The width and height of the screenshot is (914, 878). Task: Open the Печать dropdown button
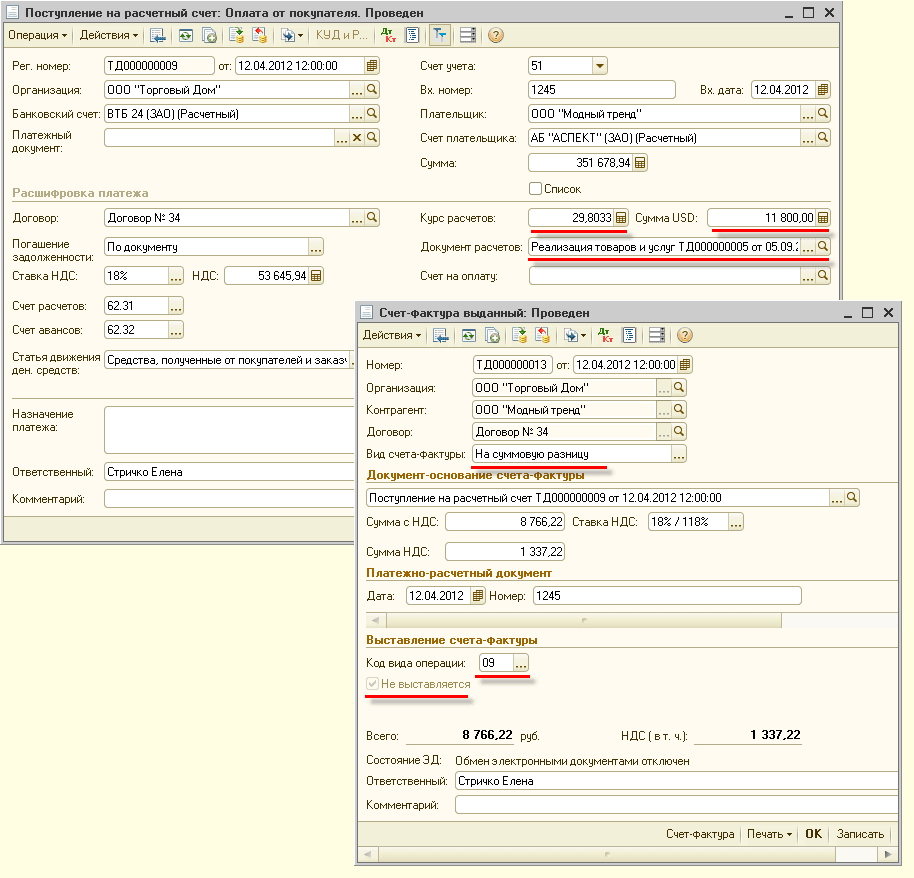(x=769, y=834)
